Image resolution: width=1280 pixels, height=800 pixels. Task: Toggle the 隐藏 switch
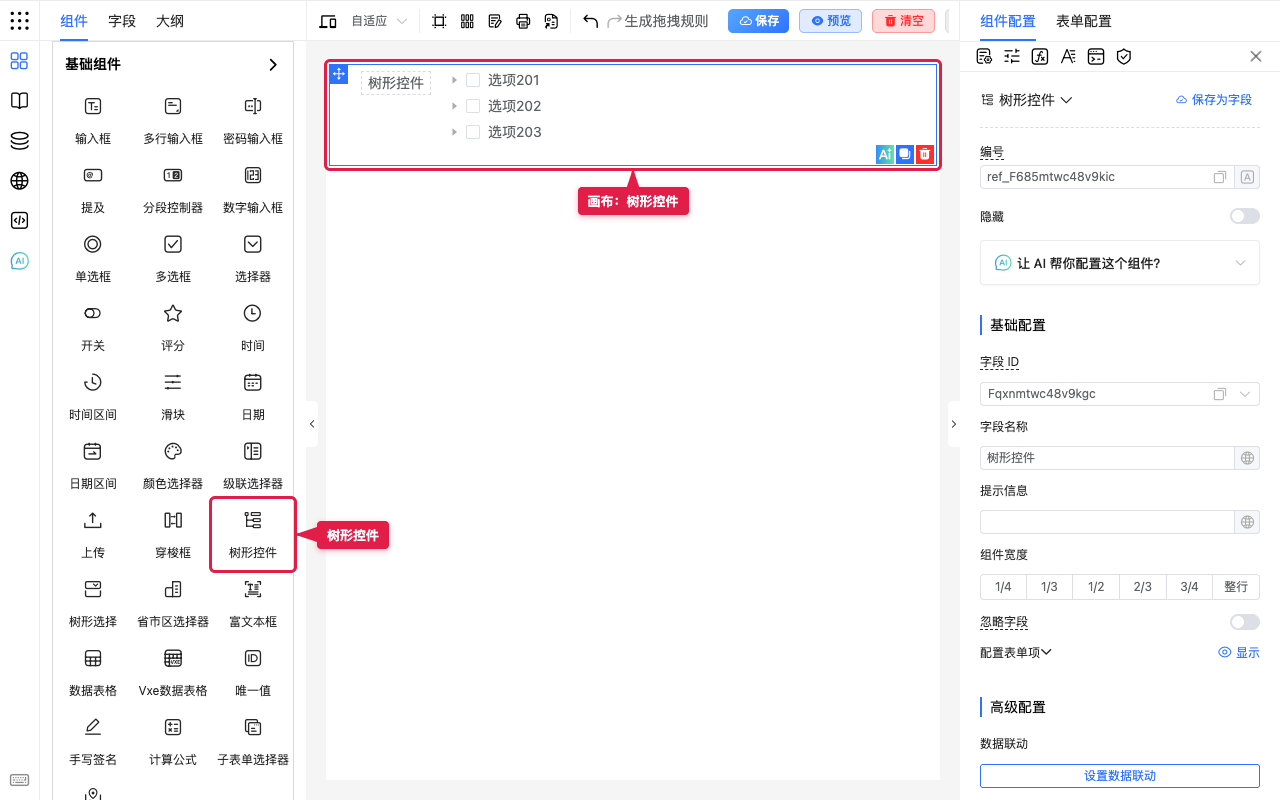pos(1245,216)
